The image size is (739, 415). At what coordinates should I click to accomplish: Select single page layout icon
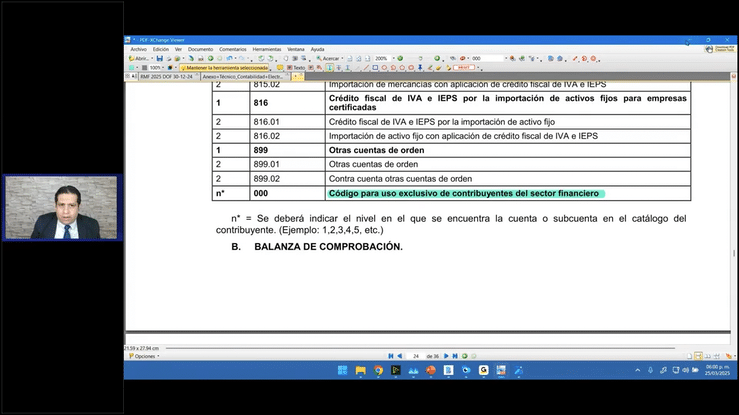pos(690,356)
